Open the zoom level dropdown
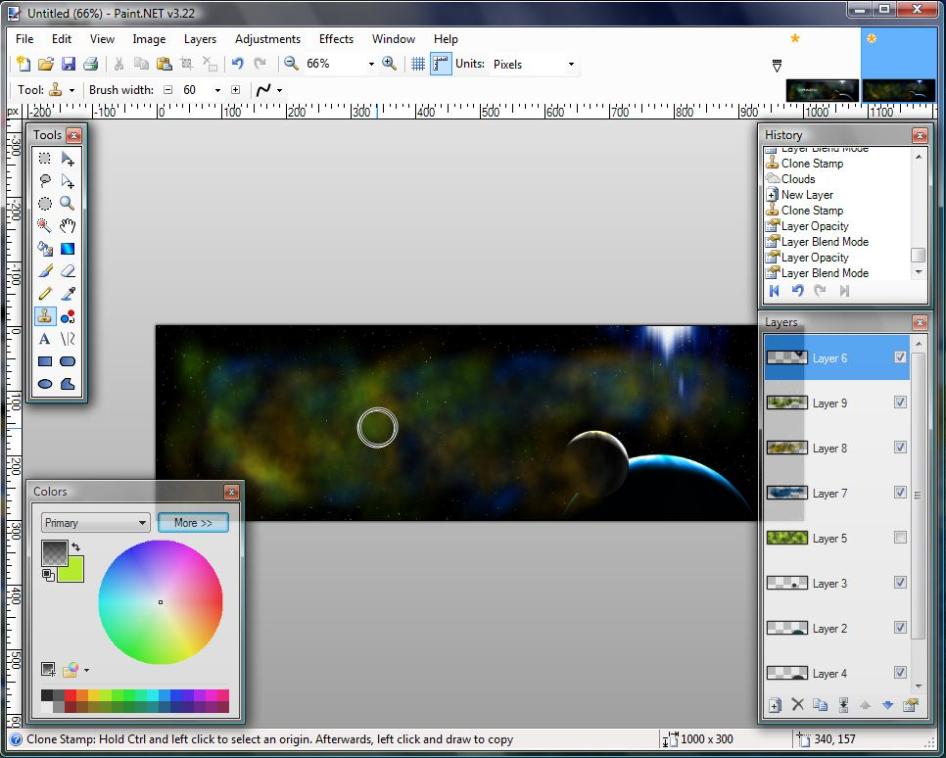Image resolution: width=946 pixels, height=758 pixels. [x=371, y=64]
